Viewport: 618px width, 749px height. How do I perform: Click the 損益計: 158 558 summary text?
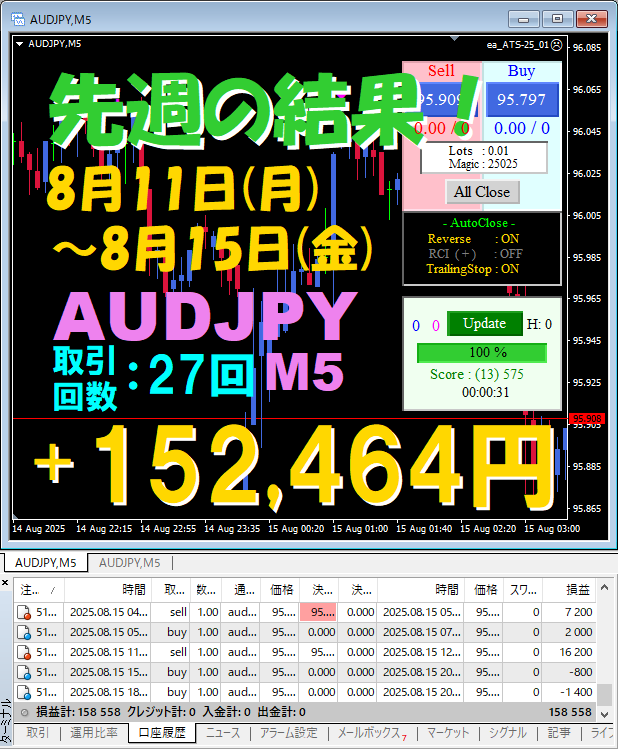pos(78,713)
